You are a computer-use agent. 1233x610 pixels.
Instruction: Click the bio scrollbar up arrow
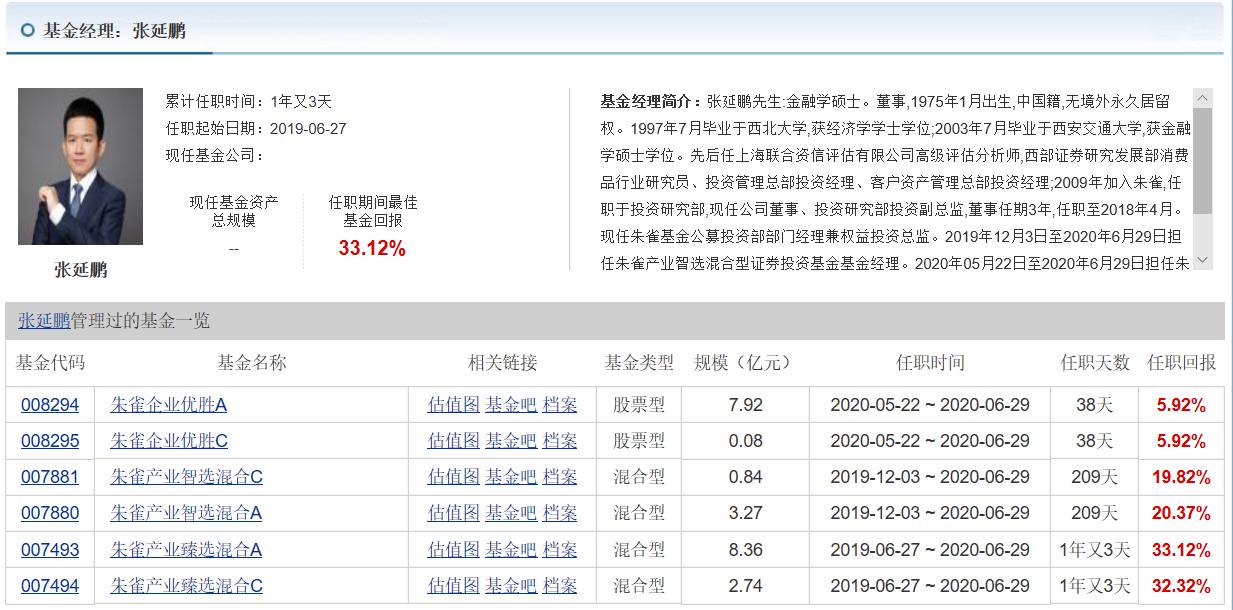pos(1203,98)
